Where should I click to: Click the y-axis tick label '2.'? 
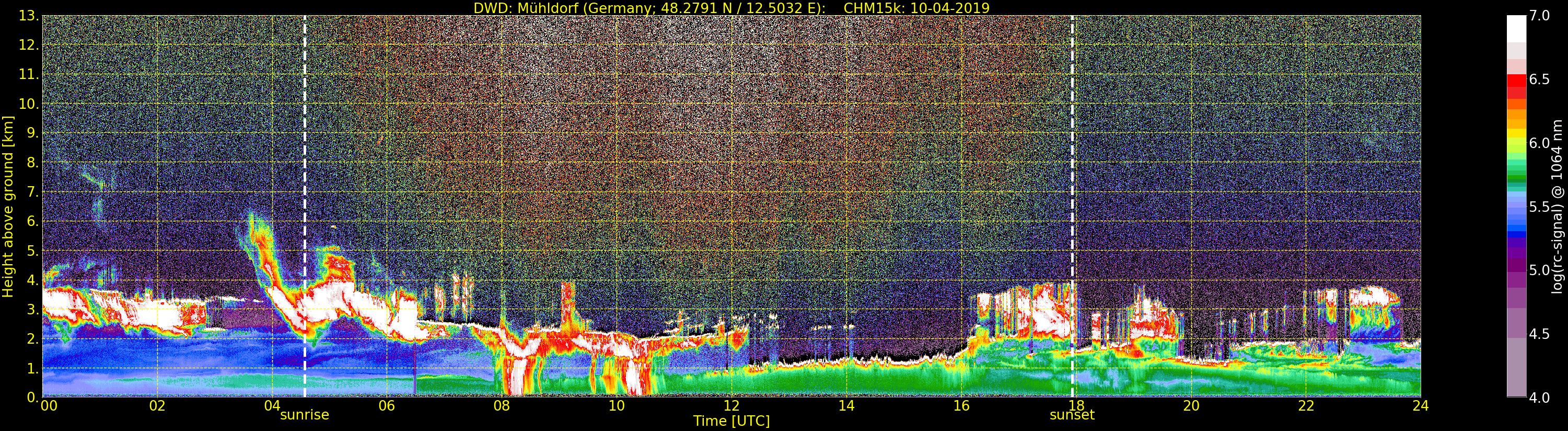[x=32, y=339]
